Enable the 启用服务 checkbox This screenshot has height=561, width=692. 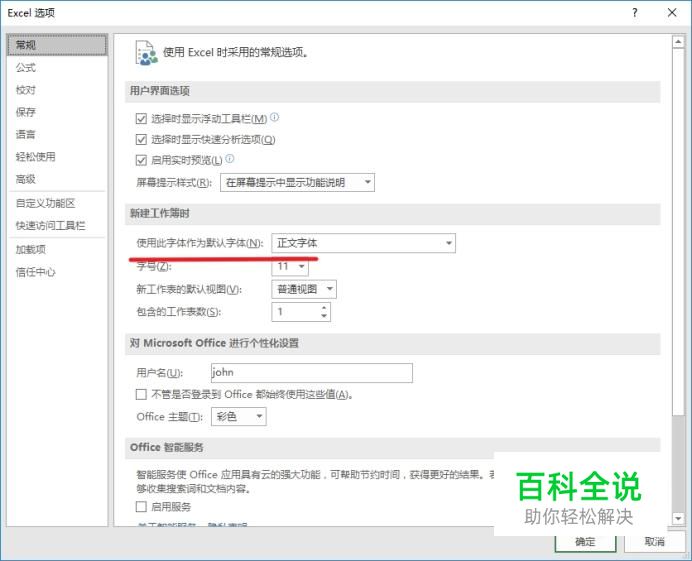141,506
